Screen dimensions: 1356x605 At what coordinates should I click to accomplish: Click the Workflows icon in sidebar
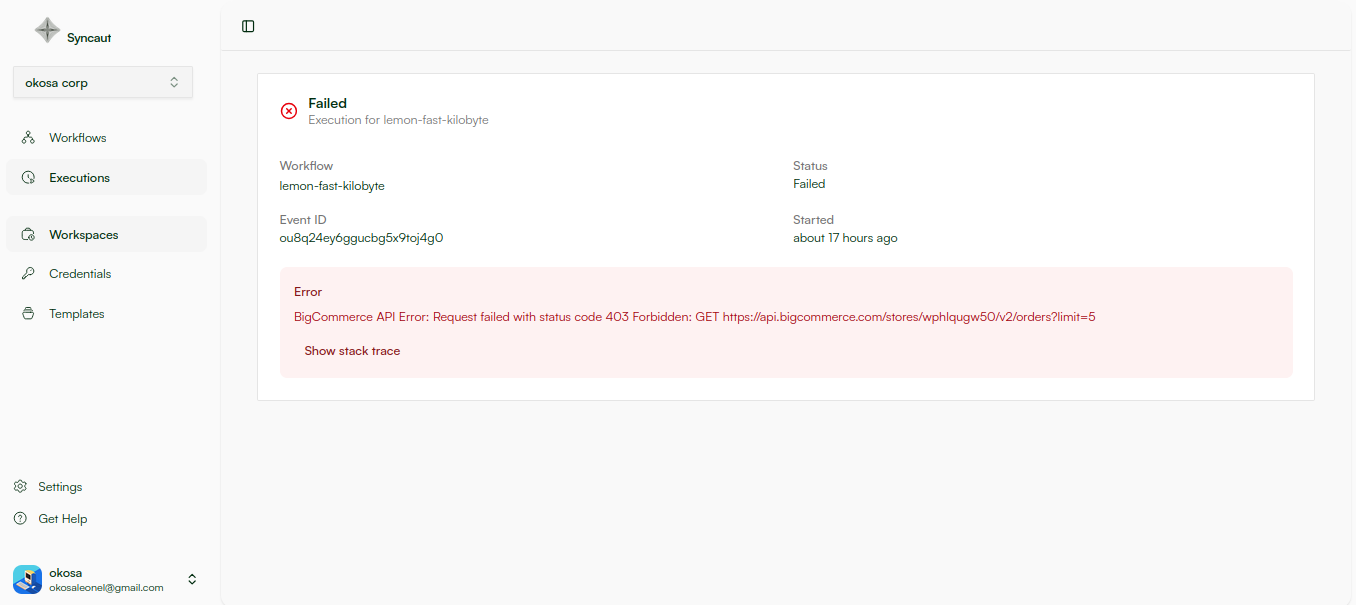pyautogui.click(x=29, y=138)
